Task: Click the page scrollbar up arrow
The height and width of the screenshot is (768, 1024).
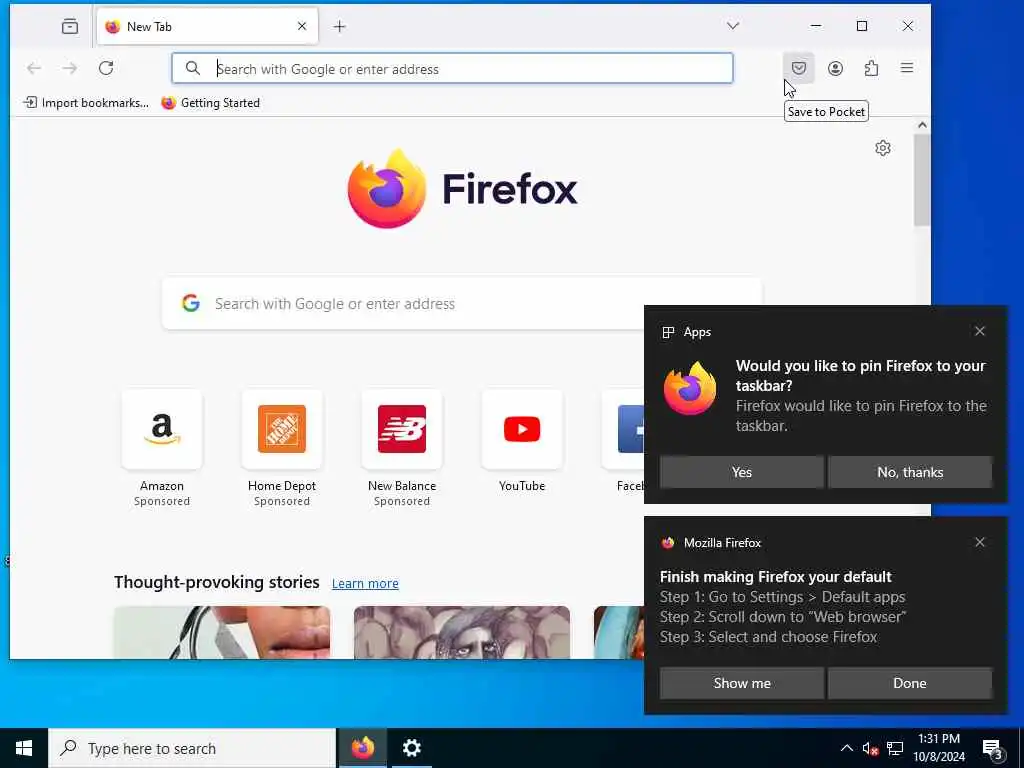Action: click(x=922, y=125)
